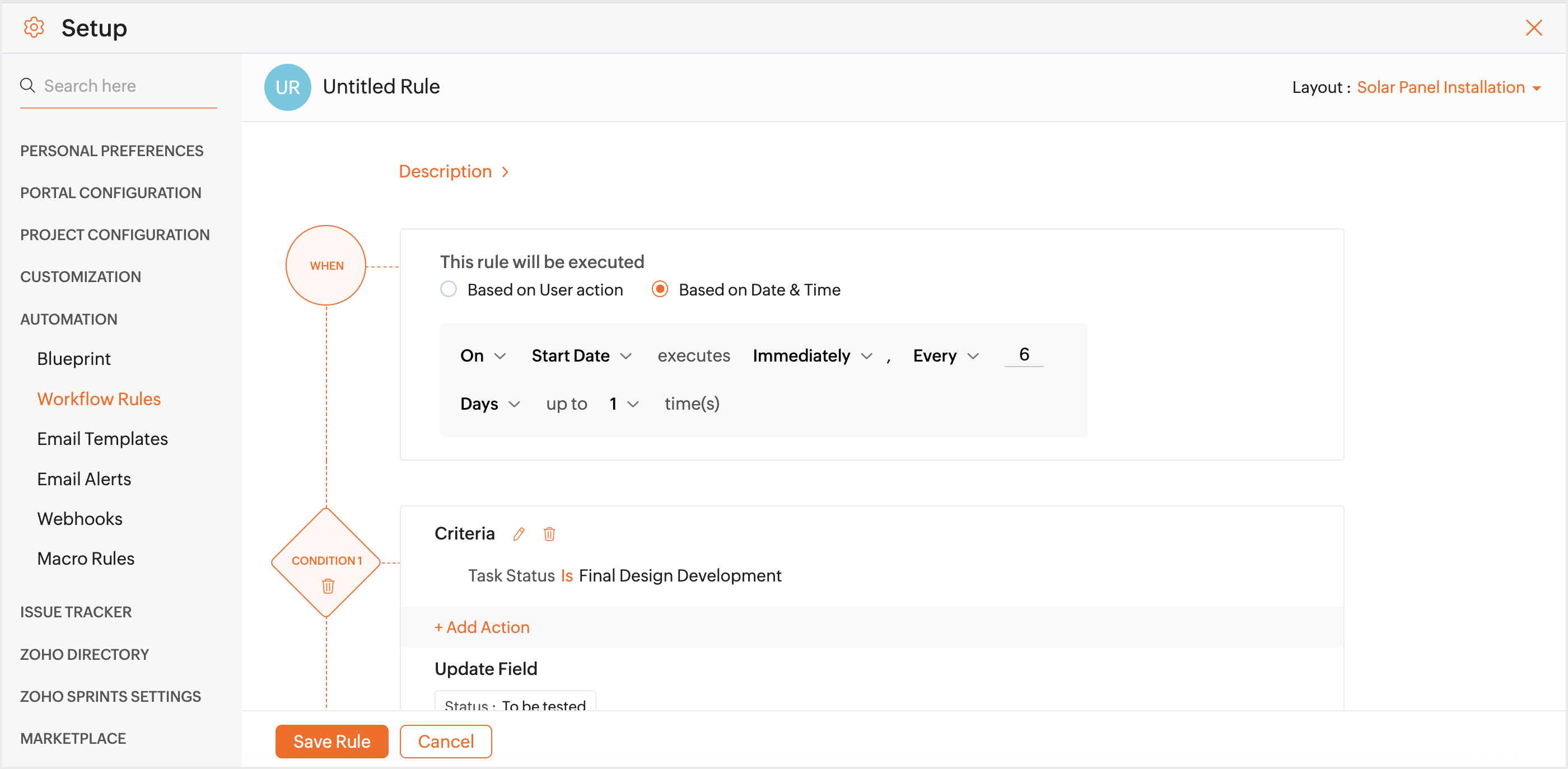Click the + Add Action link

pyautogui.click(x=482, y=627)
